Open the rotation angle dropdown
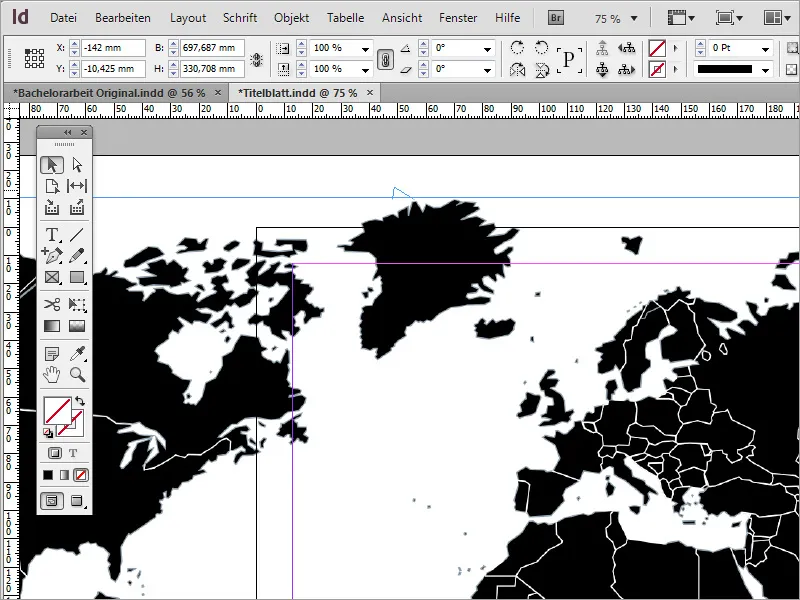 (488, 49)
